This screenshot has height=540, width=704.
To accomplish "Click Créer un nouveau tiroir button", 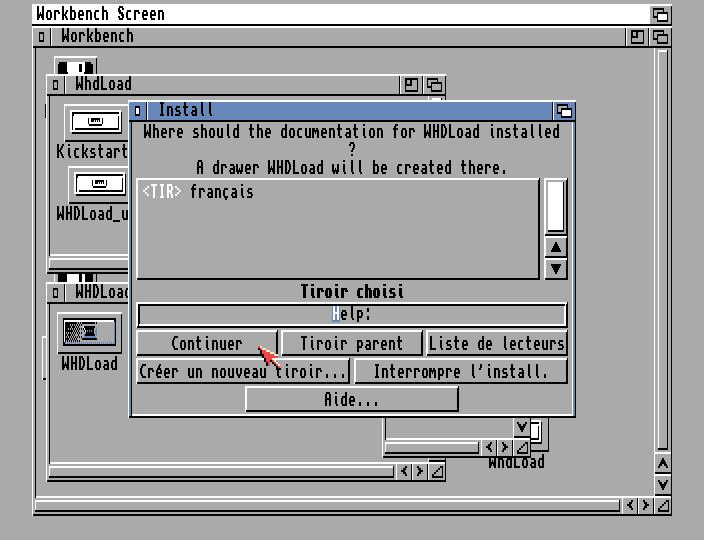I will pos(243,371).
